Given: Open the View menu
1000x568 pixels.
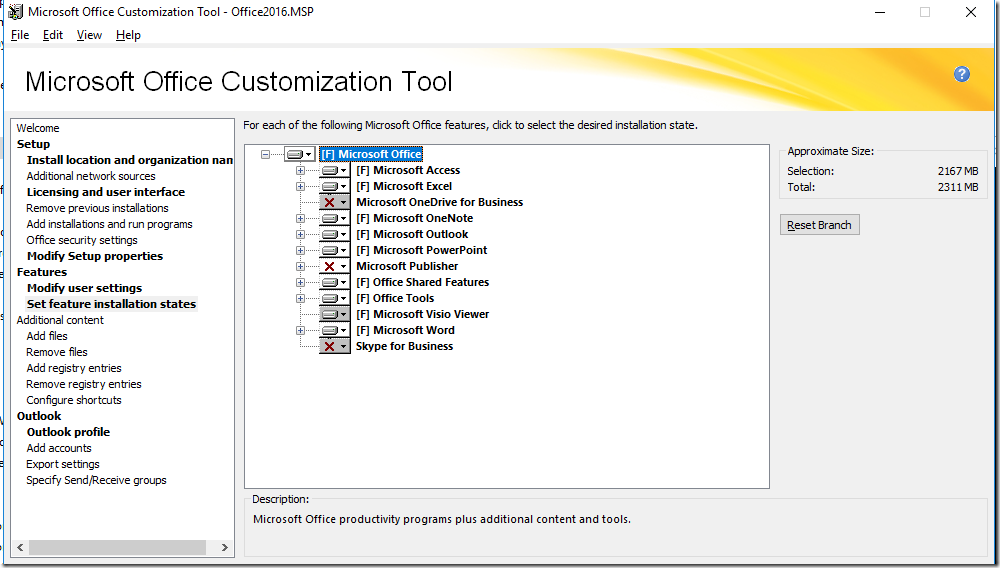Looking at the screenshot, I should tap(89, 35).
